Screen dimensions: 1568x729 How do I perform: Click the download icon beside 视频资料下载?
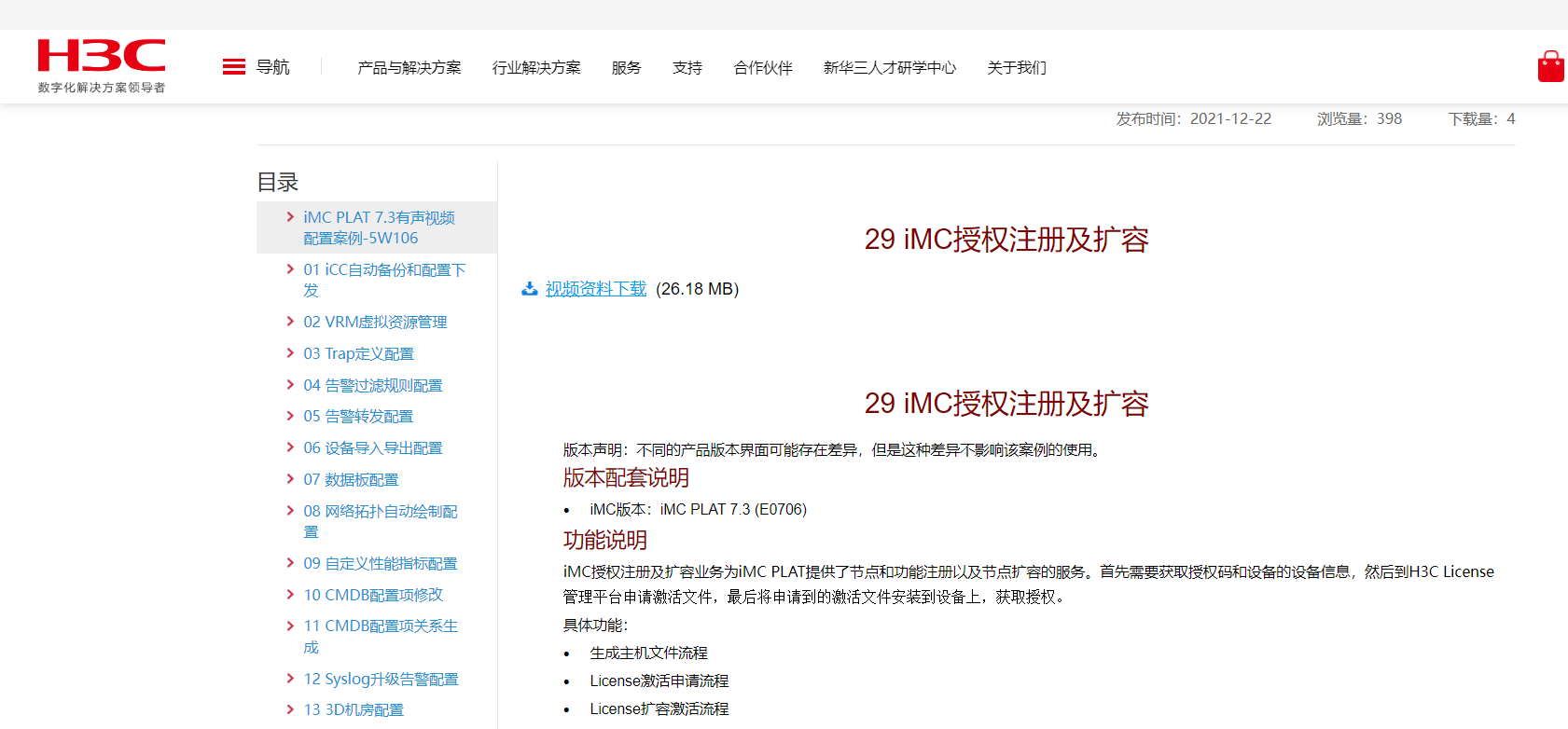pos(530,289)
